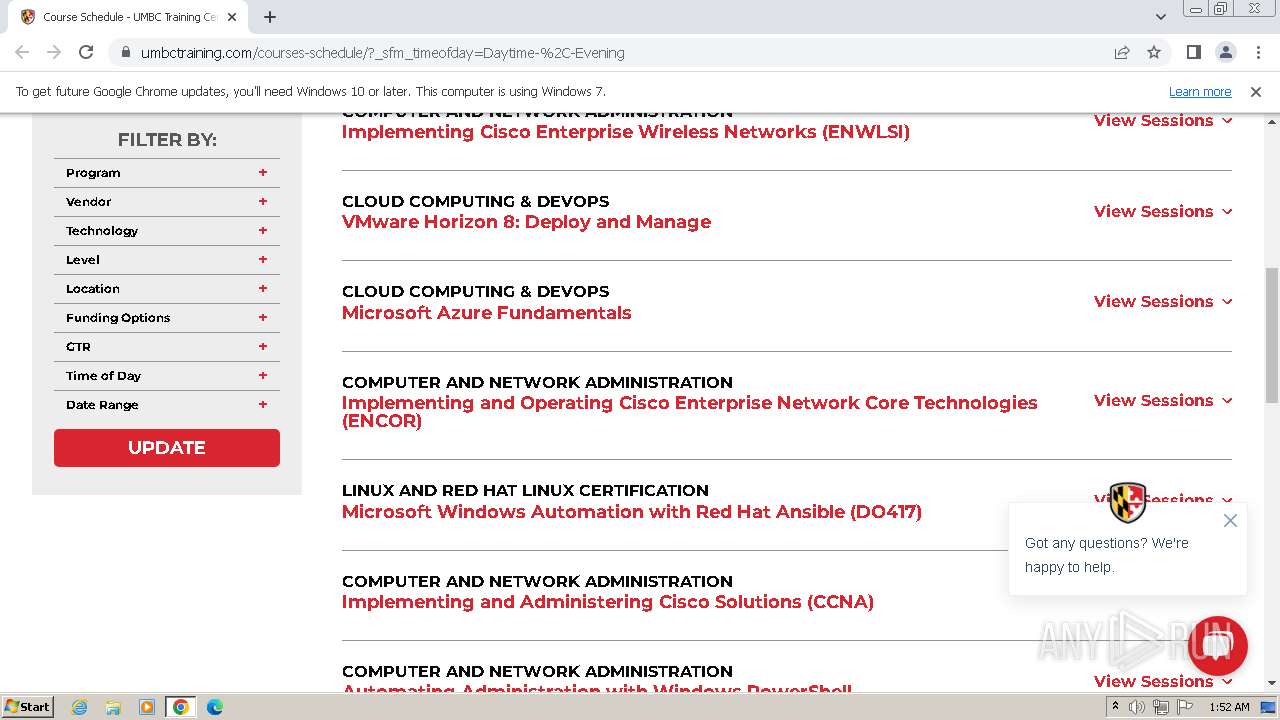Open Implementing Cisco Enterprise Wireless Networks course

(x=626, y=132)
